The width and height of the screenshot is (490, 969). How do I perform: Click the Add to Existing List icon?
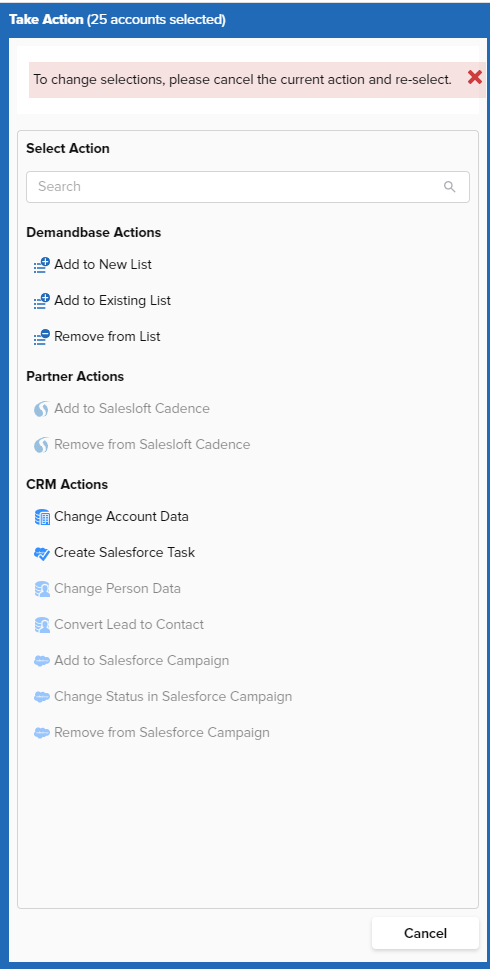41,302
